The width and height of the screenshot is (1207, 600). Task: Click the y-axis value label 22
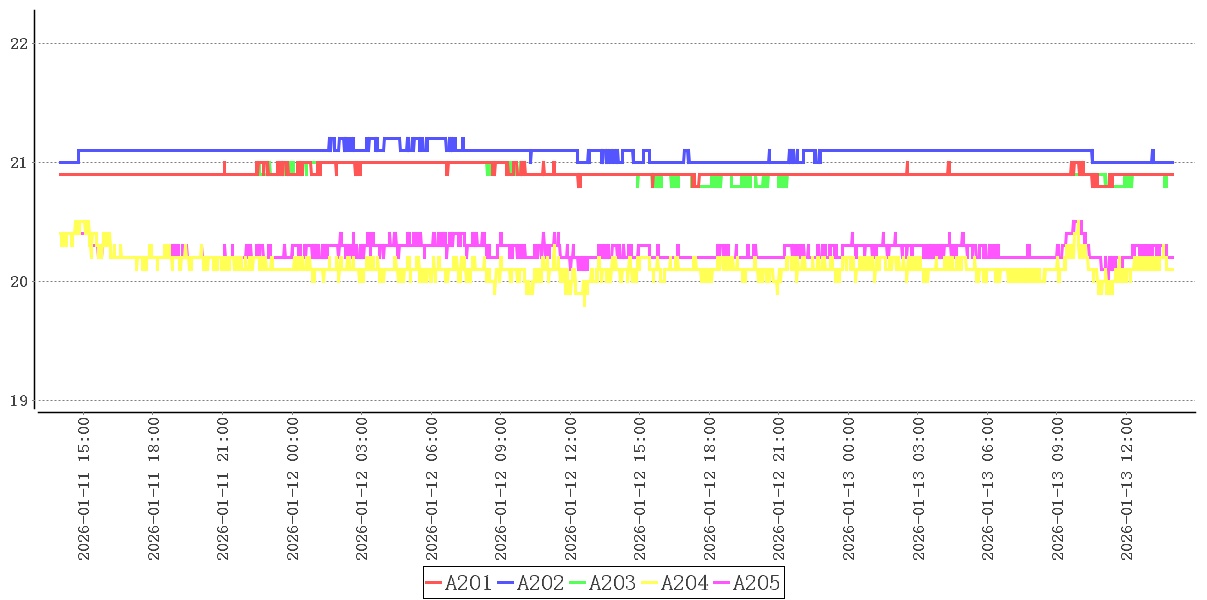[x=18, y=43]
